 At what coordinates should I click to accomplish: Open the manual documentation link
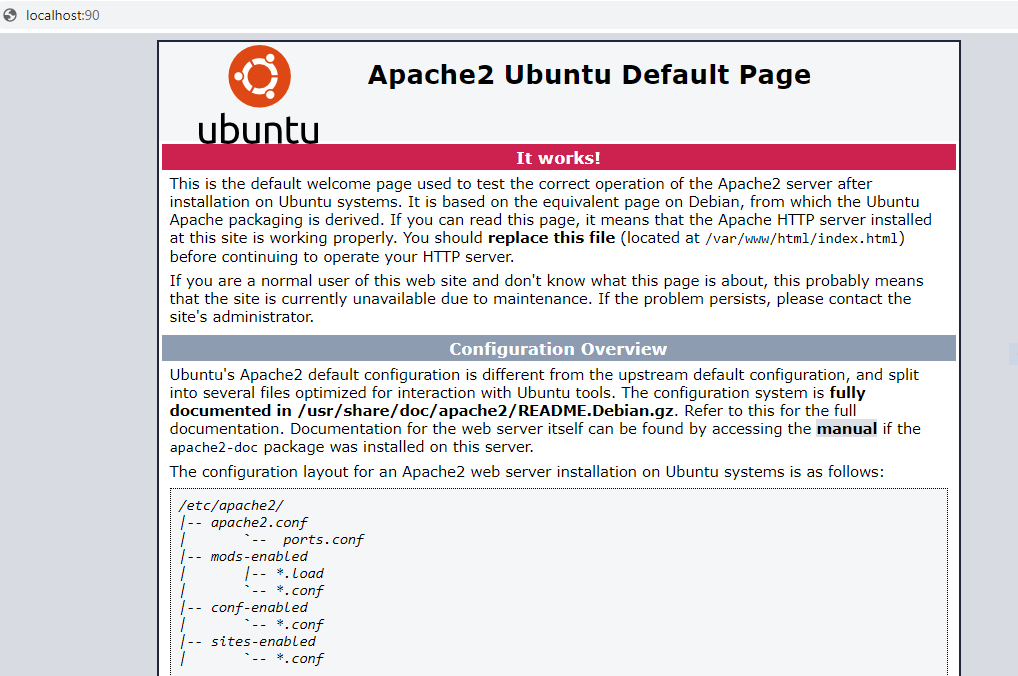click(x=847, y=429)
